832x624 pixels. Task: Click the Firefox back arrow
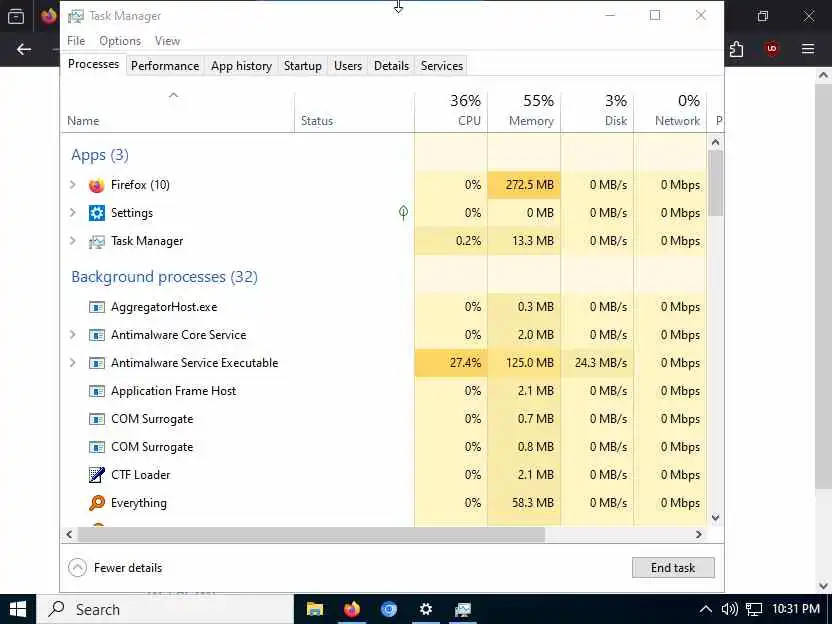point(24,49)
